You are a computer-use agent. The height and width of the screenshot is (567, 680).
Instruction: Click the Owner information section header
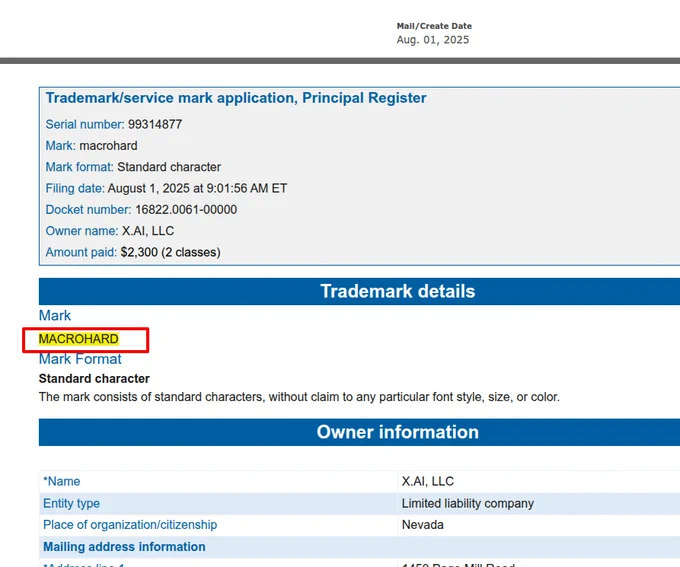click(x=398, y=432)
